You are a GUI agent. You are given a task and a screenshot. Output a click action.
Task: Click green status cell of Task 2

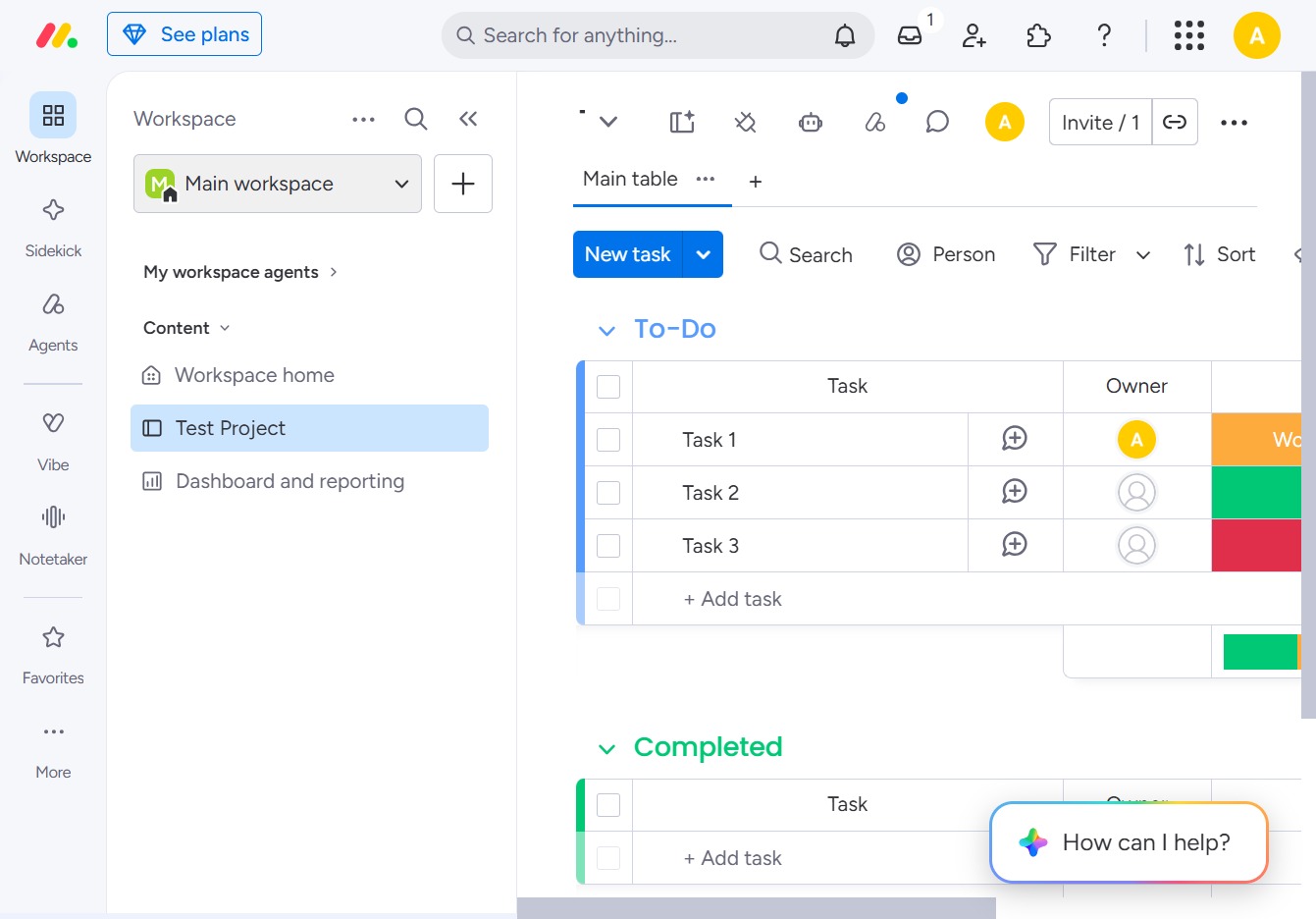point(1257,493)
